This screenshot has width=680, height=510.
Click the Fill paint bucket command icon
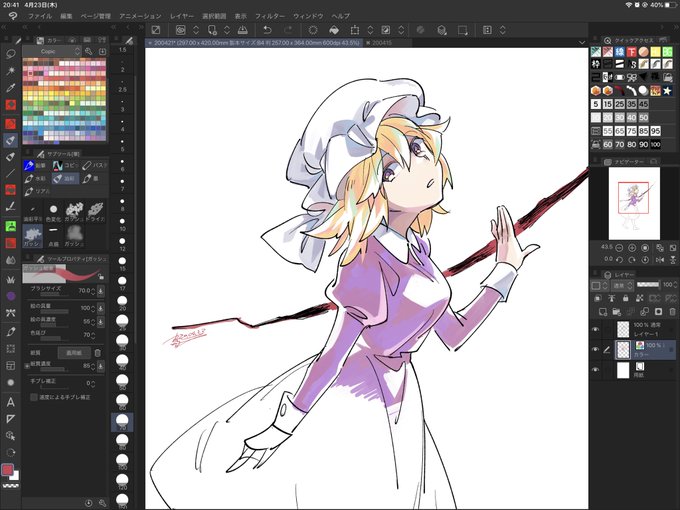pyautogui.click(x=334, y=30)
